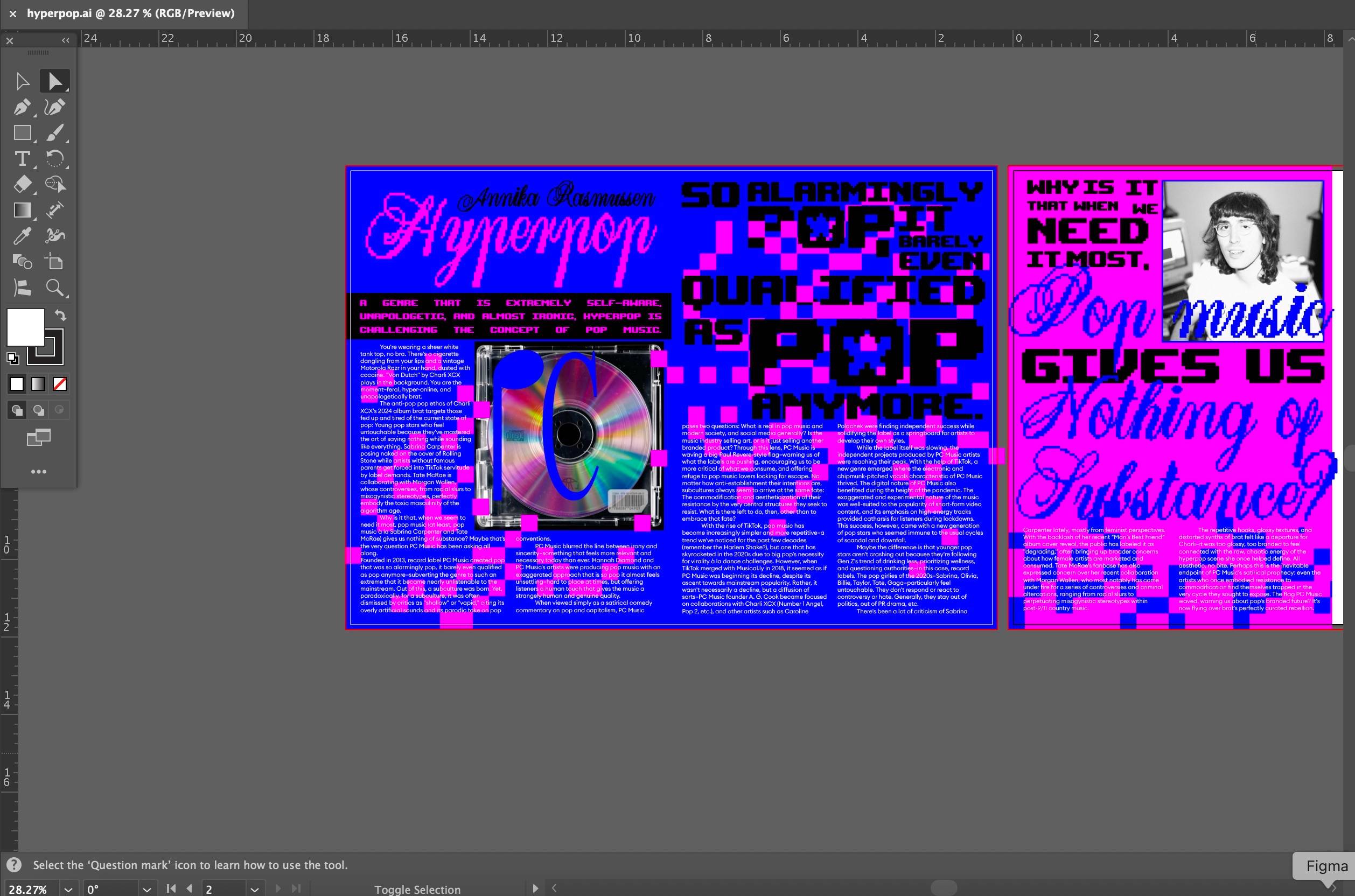Select the Puppet Warp tool
1355x896 pixels.
pos(55,235)
